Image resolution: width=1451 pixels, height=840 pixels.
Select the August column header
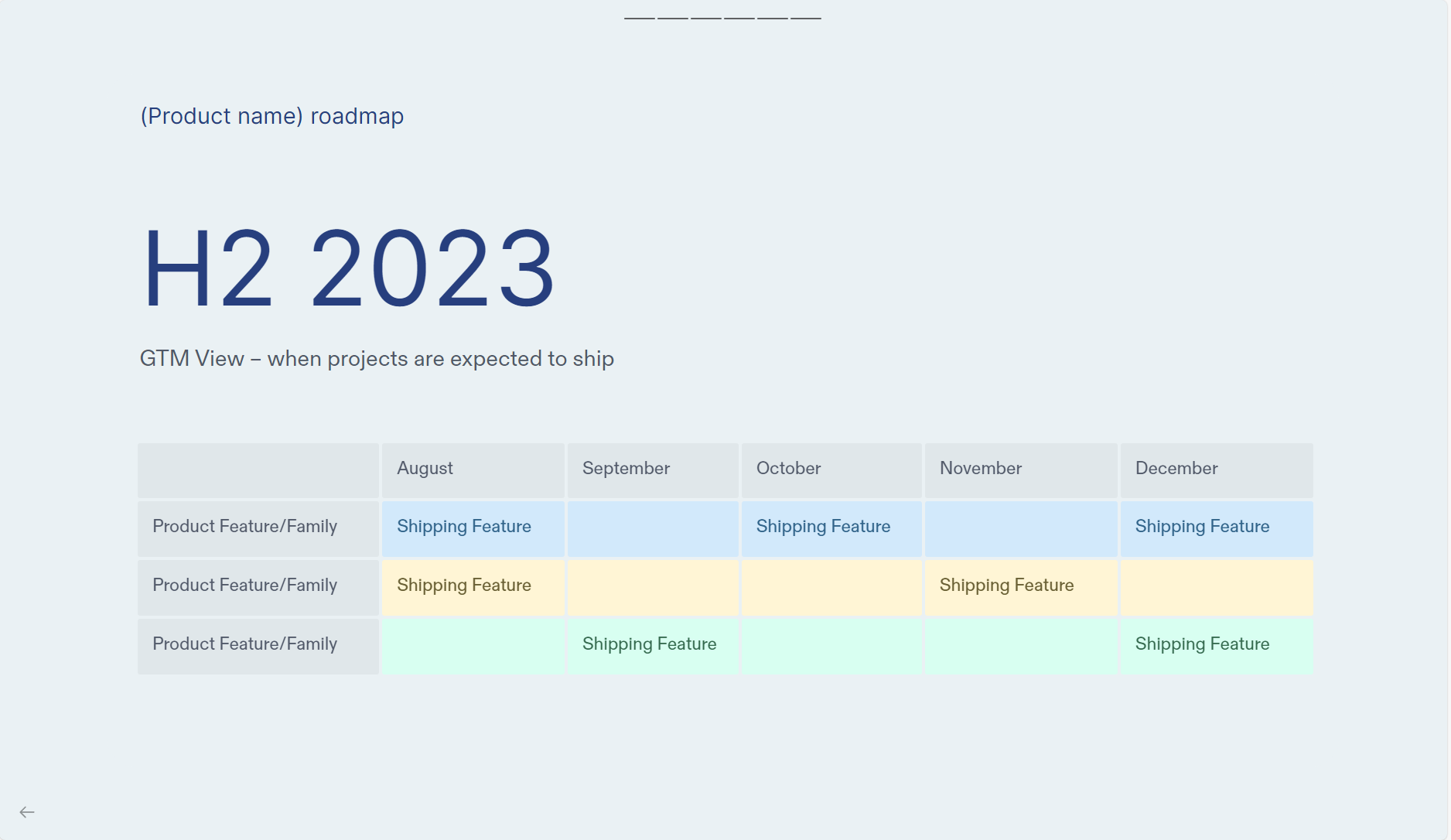[473, 470]
